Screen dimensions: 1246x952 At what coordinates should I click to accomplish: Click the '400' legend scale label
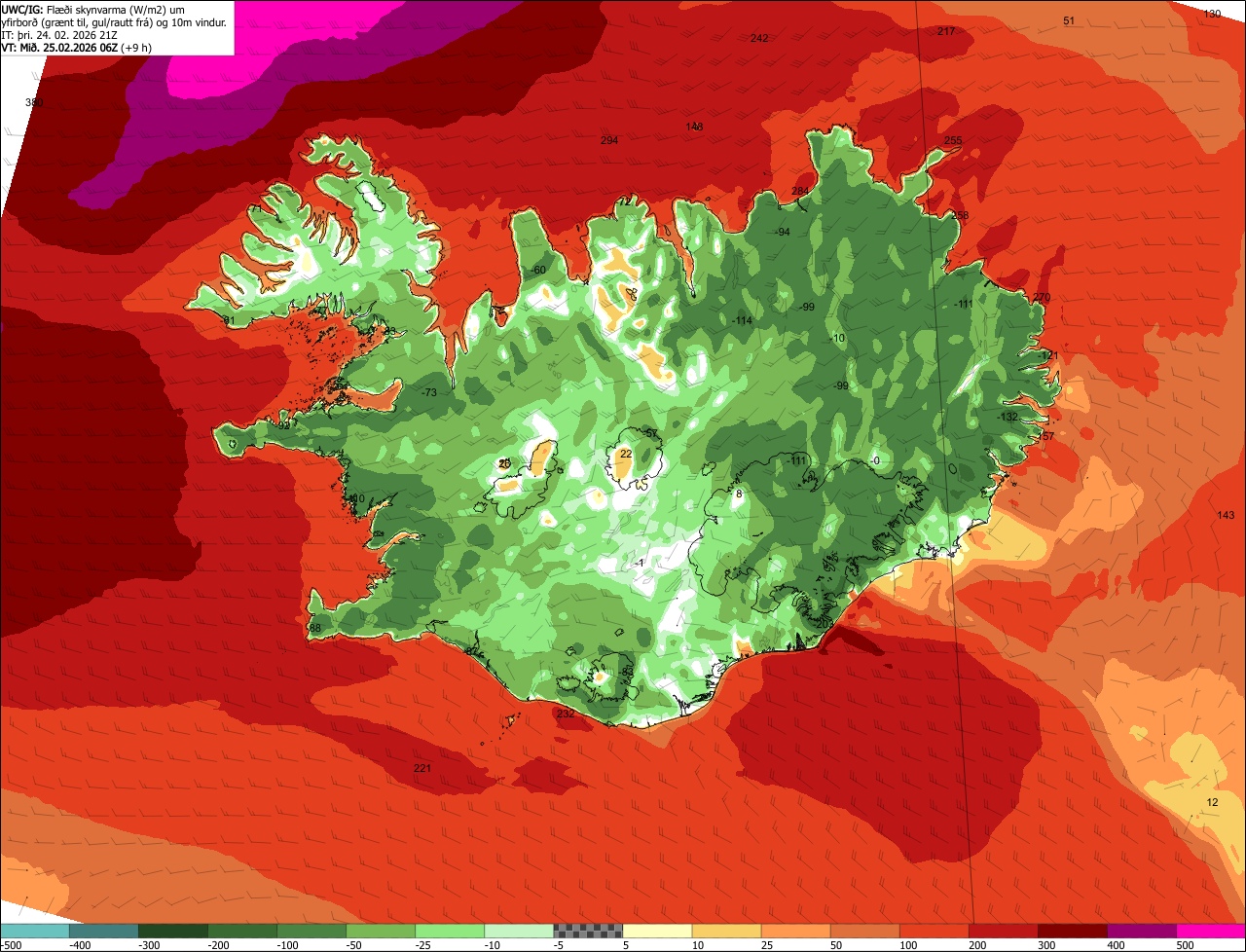click(1115, 944)
